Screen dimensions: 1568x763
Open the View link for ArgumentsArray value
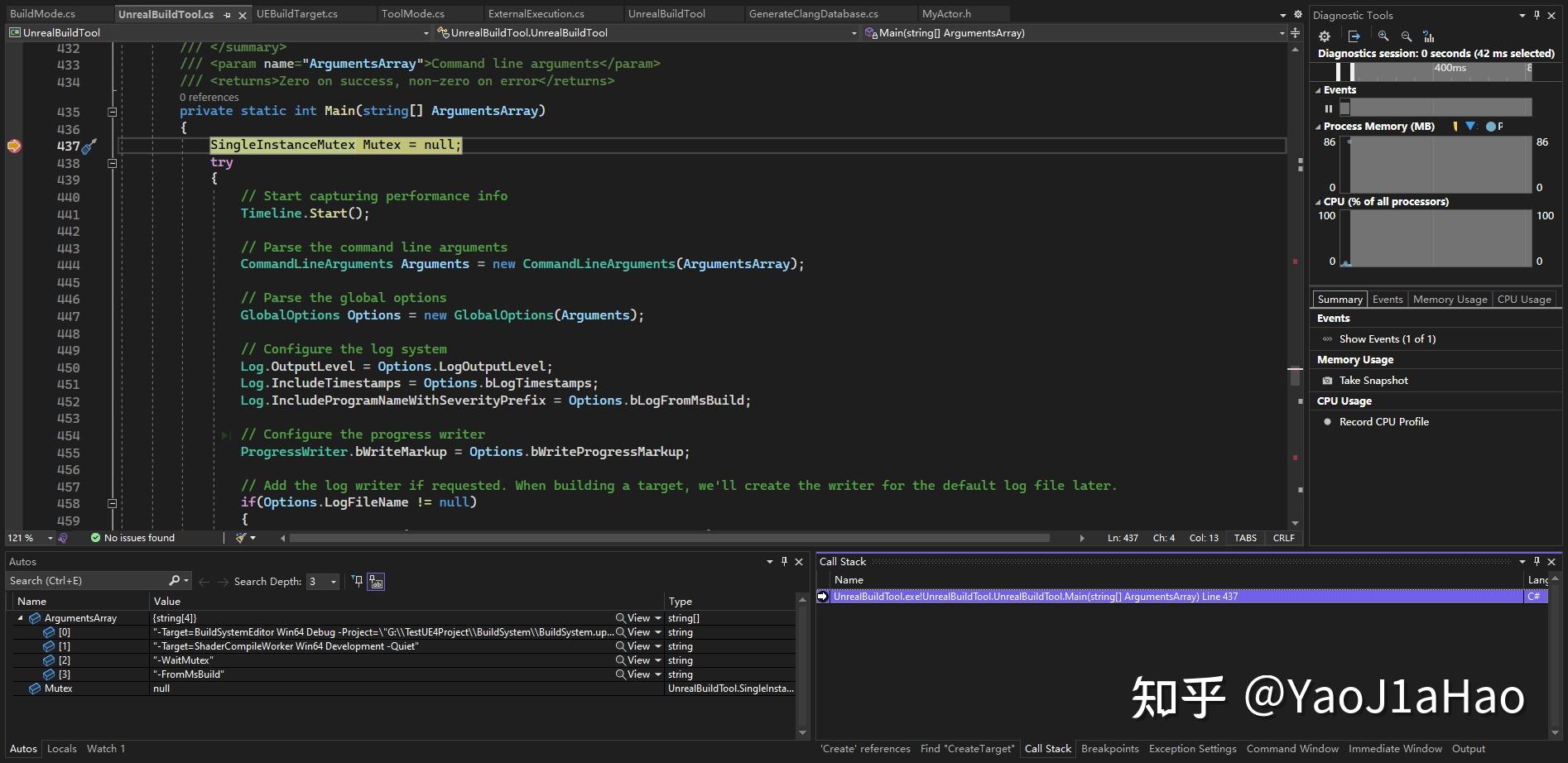pyautogui.click(x=636, y=617)
